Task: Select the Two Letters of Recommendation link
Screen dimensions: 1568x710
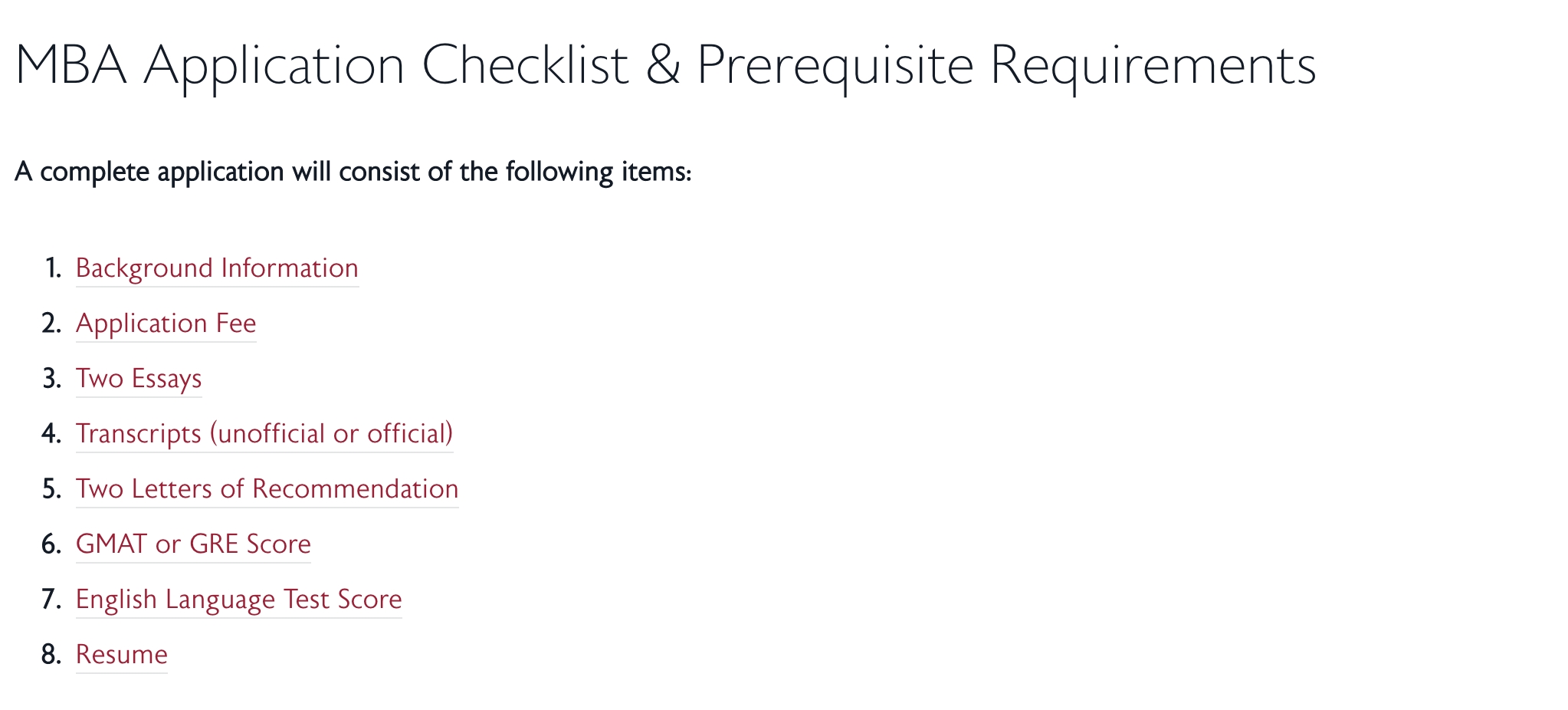Action: [x=267, y=489]
